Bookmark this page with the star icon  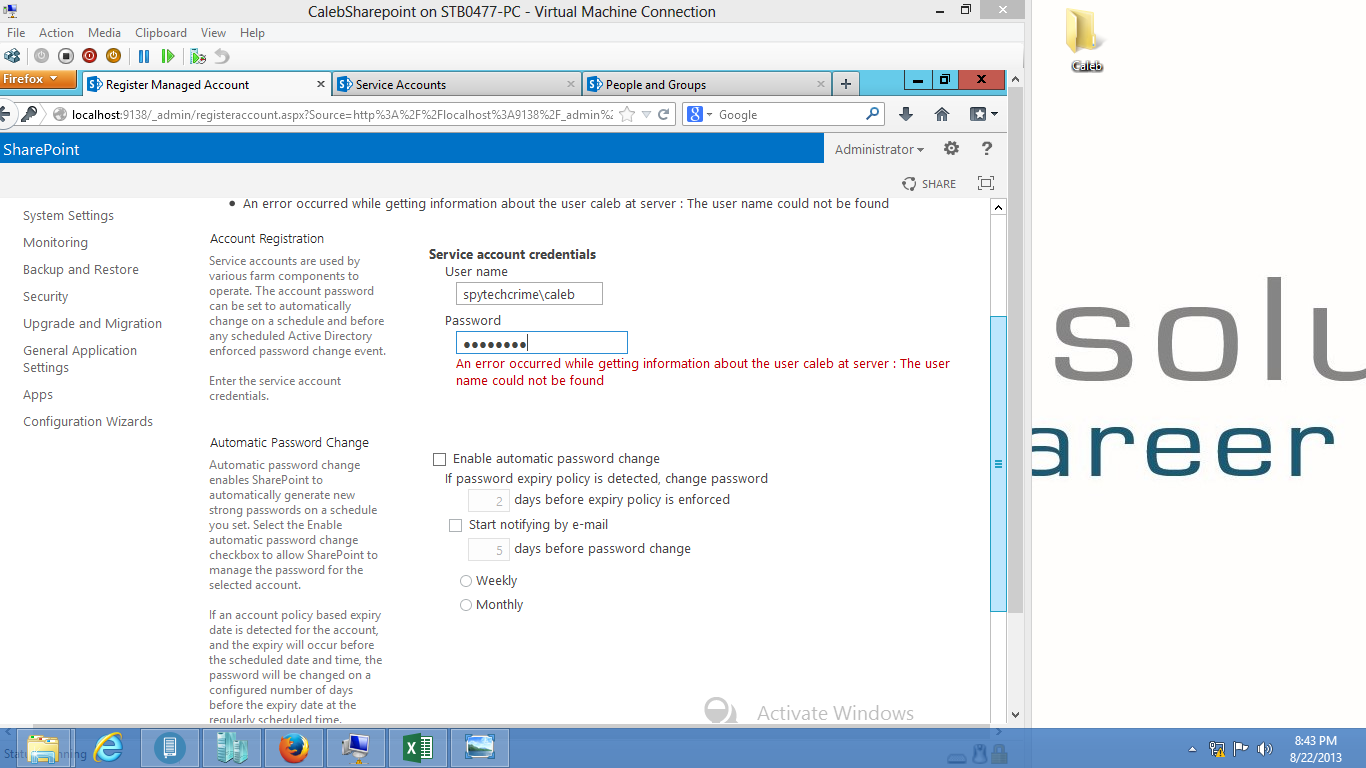click(627, 114)
